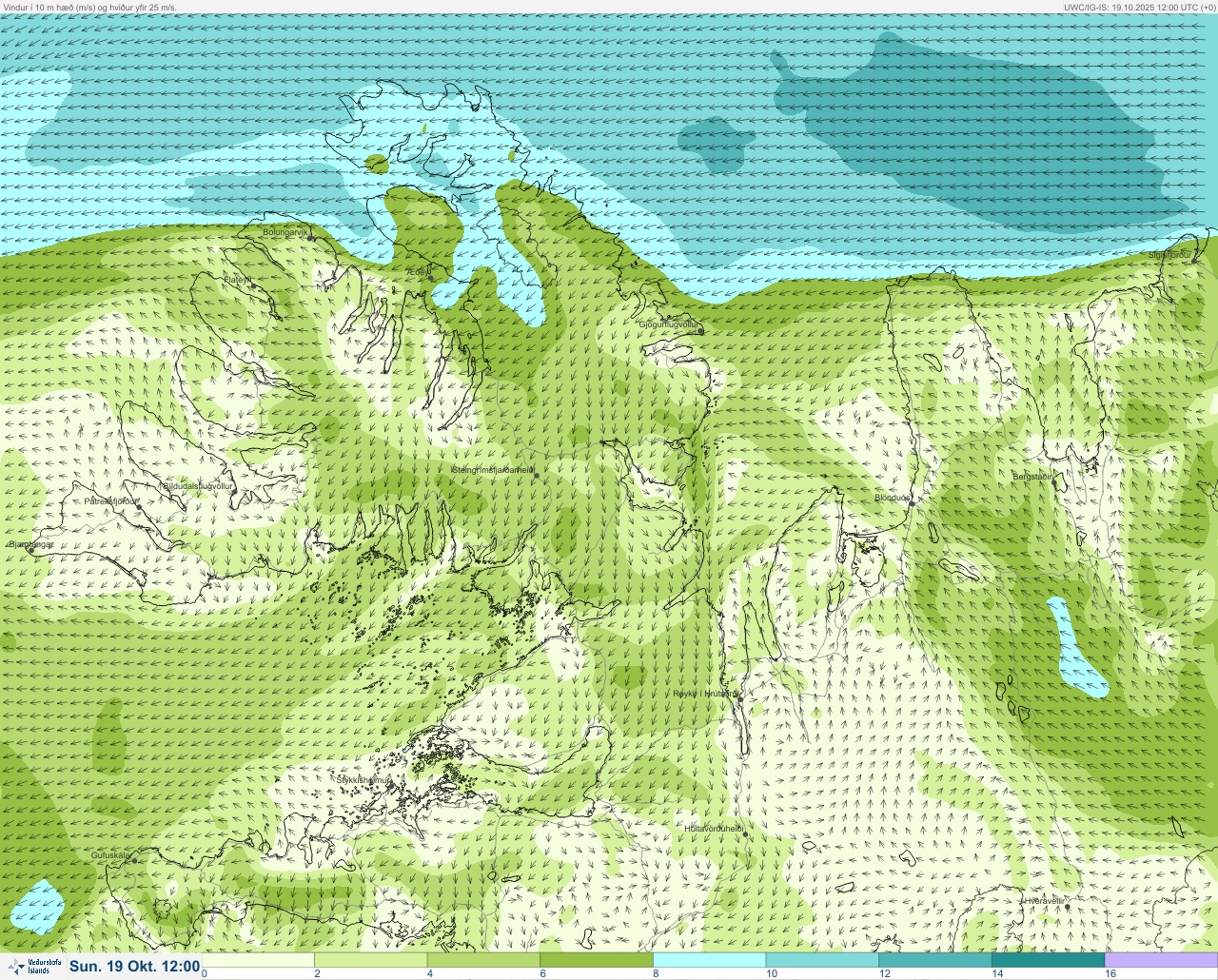Click the Bergstaðir station label
Screen dimensions: 1218x980
tap(1034, 477)
